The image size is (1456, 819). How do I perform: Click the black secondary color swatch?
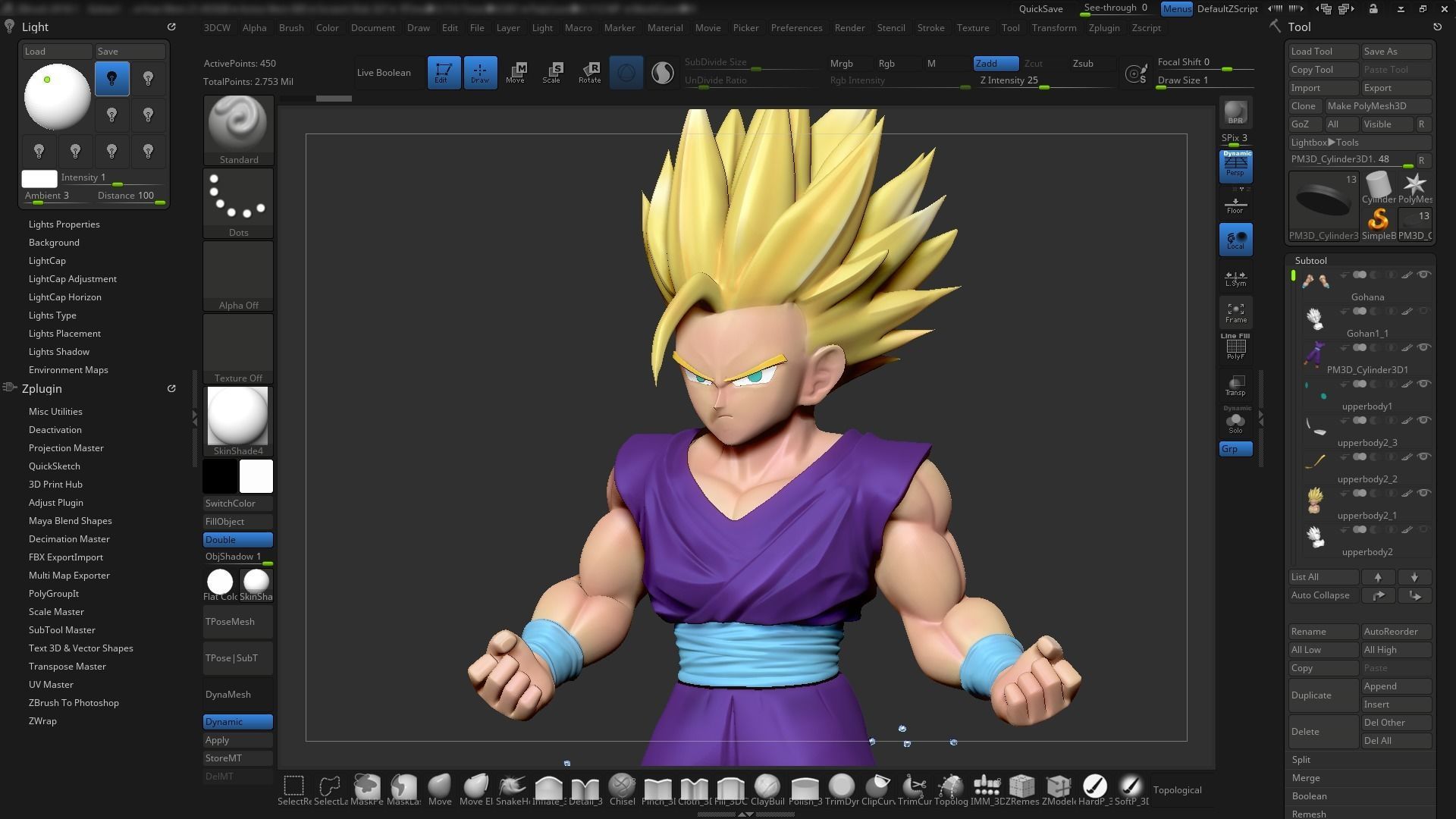[220, 476]
